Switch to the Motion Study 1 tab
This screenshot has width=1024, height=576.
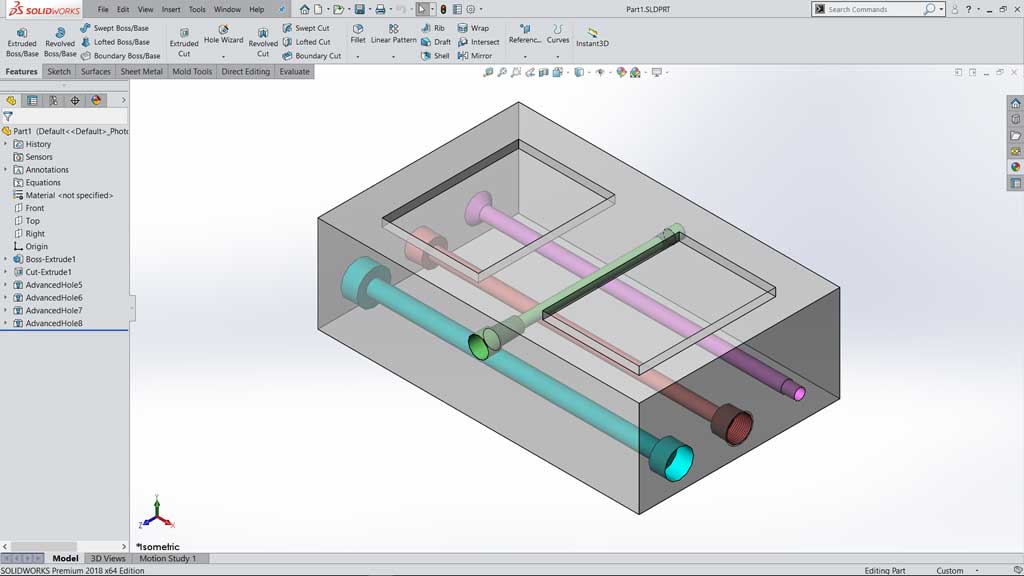pos(168,558)
